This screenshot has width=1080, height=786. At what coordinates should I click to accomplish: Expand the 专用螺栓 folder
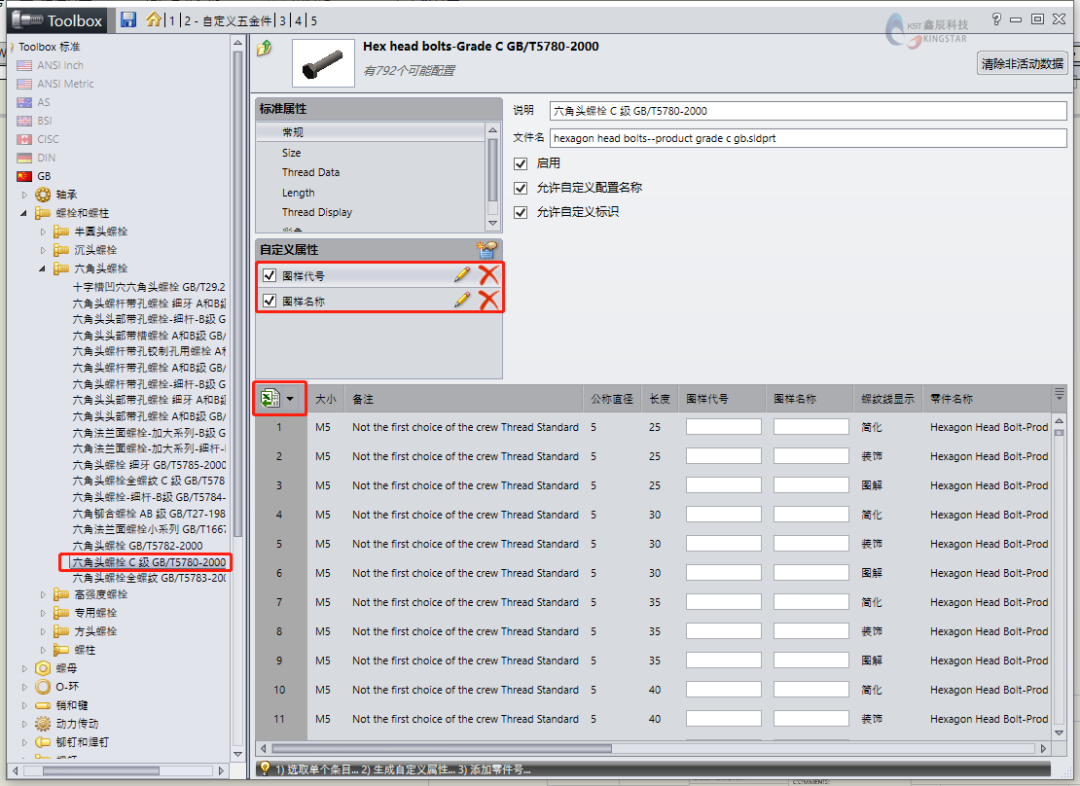coord(43,613)
